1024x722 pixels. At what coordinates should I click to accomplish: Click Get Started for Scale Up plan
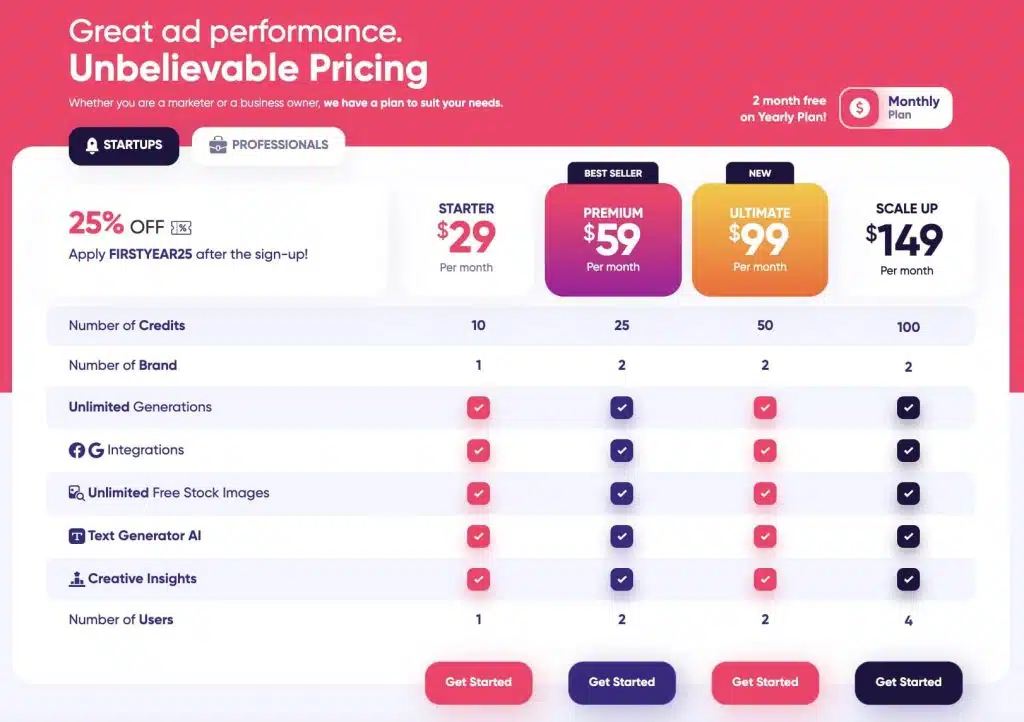908,683
